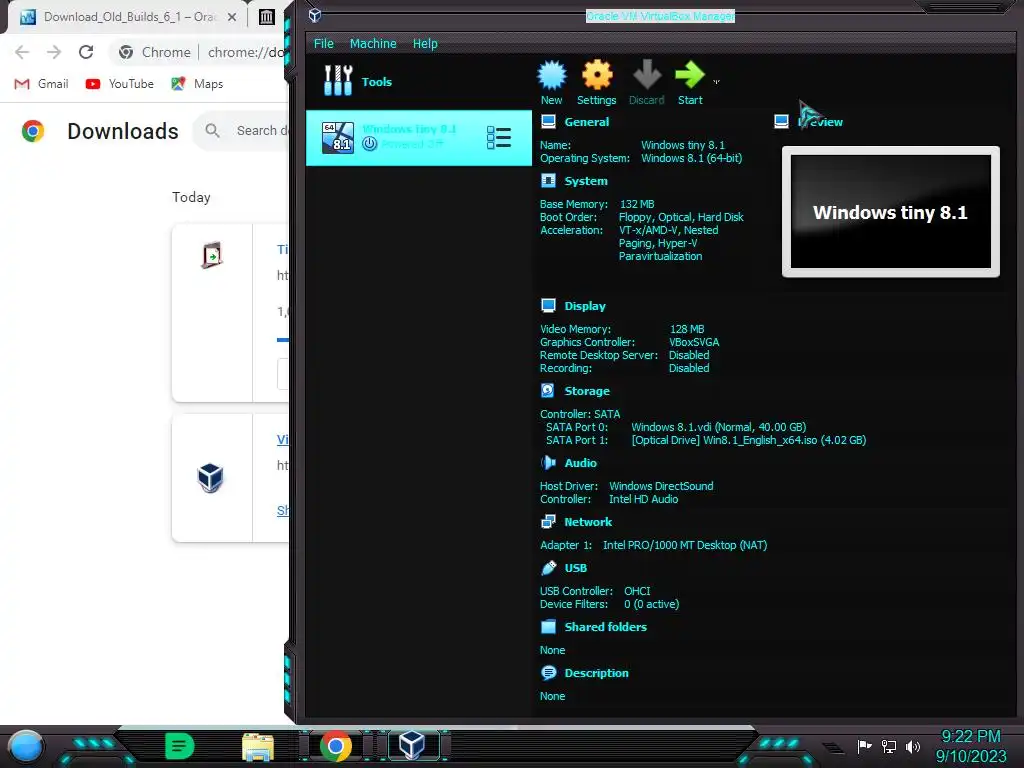Viewport: 1024px width, 768px height.
Task: Click the USB section header
Action: coord(575,568)
